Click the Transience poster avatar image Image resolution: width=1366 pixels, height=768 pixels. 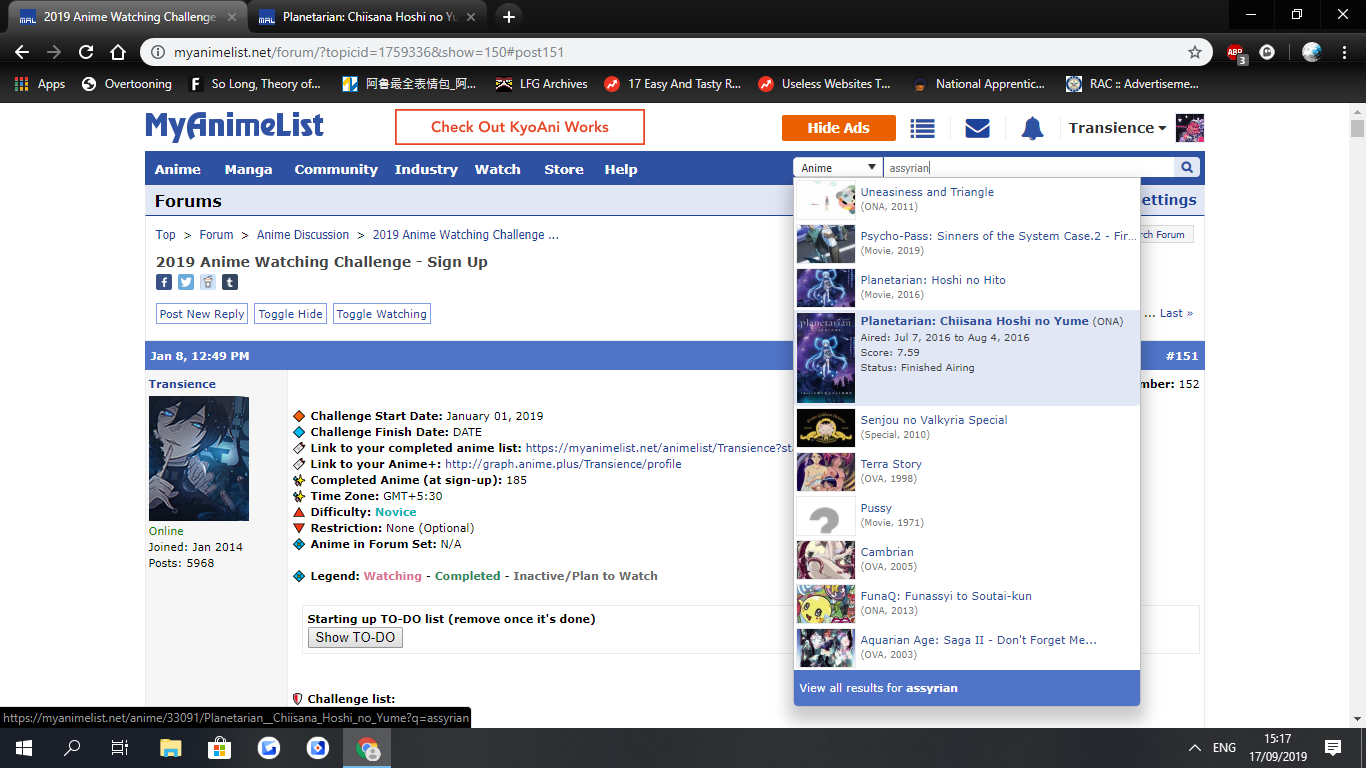point(199,458)
